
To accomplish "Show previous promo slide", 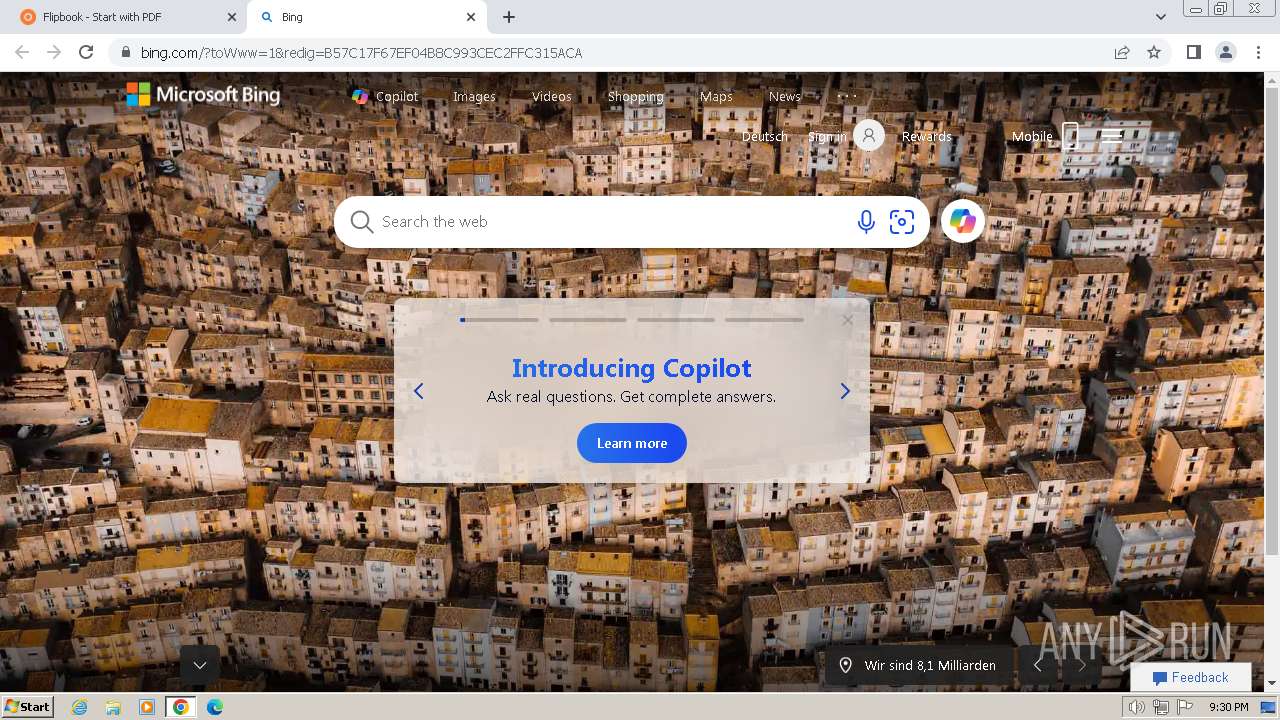I will (x=419, y=391).
